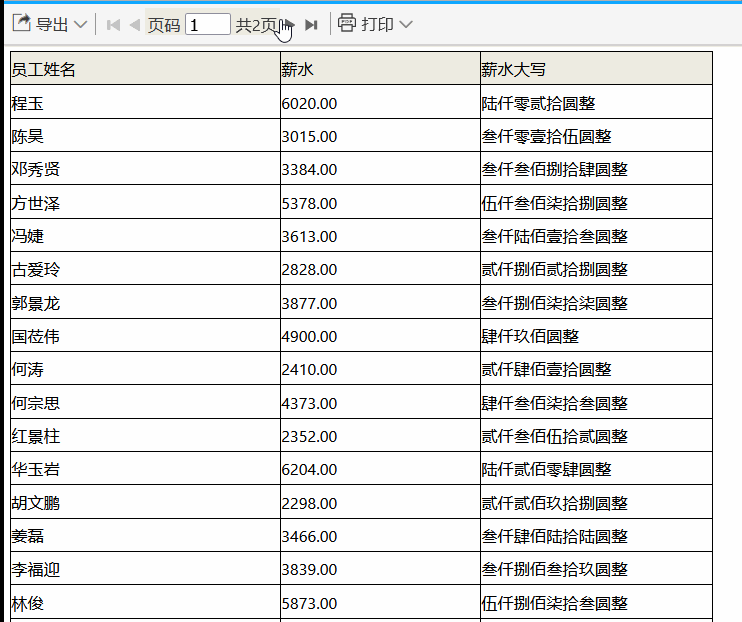Select the salary cell 3613.00
The width and height of the screenshot is (742, 622).
380,235
